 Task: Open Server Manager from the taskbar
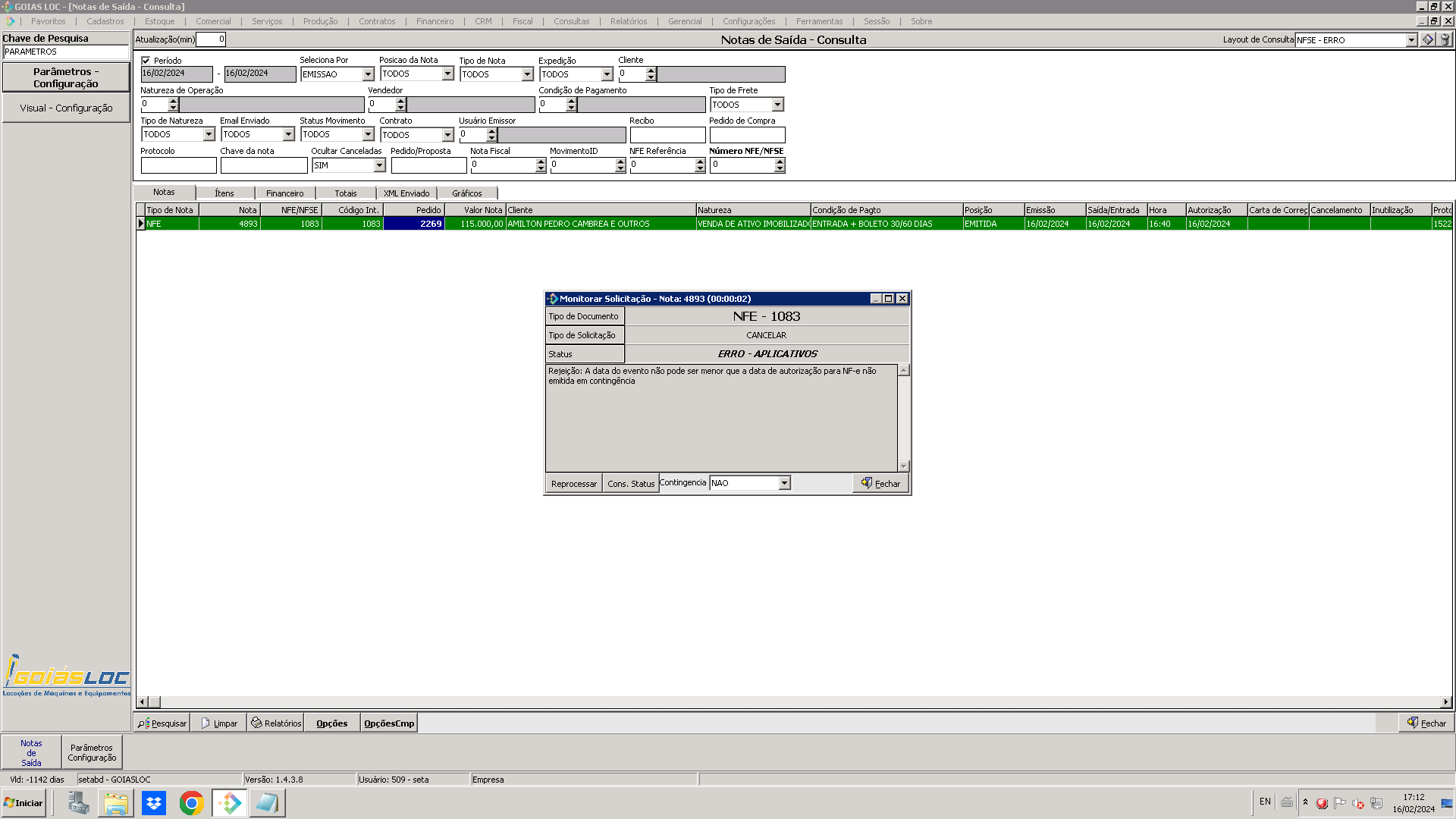[x=78, y=803]
